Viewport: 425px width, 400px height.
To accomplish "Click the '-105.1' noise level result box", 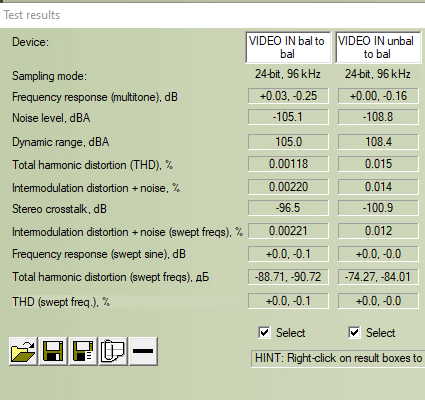I will click(x=288, y=117).
